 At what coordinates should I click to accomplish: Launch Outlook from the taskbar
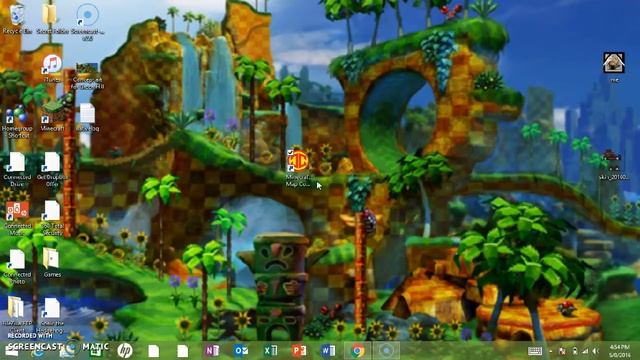(x=241, y=351)
